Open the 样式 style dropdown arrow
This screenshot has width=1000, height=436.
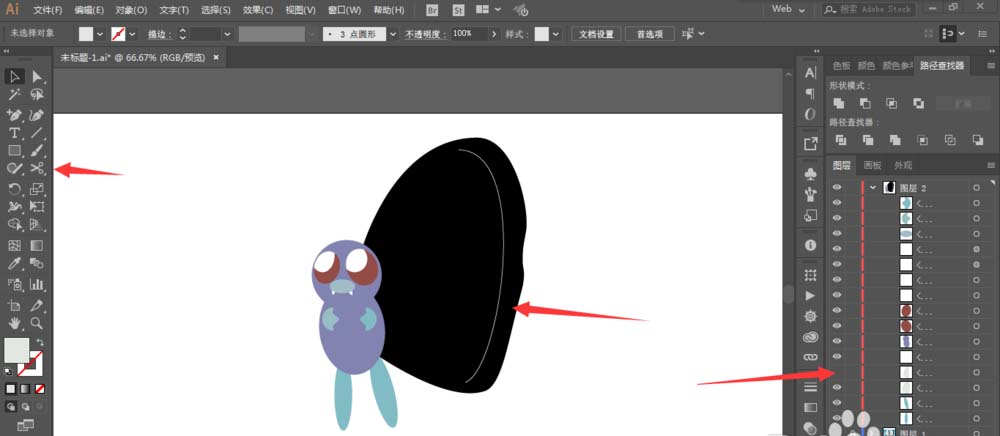(x=556, y=34)
